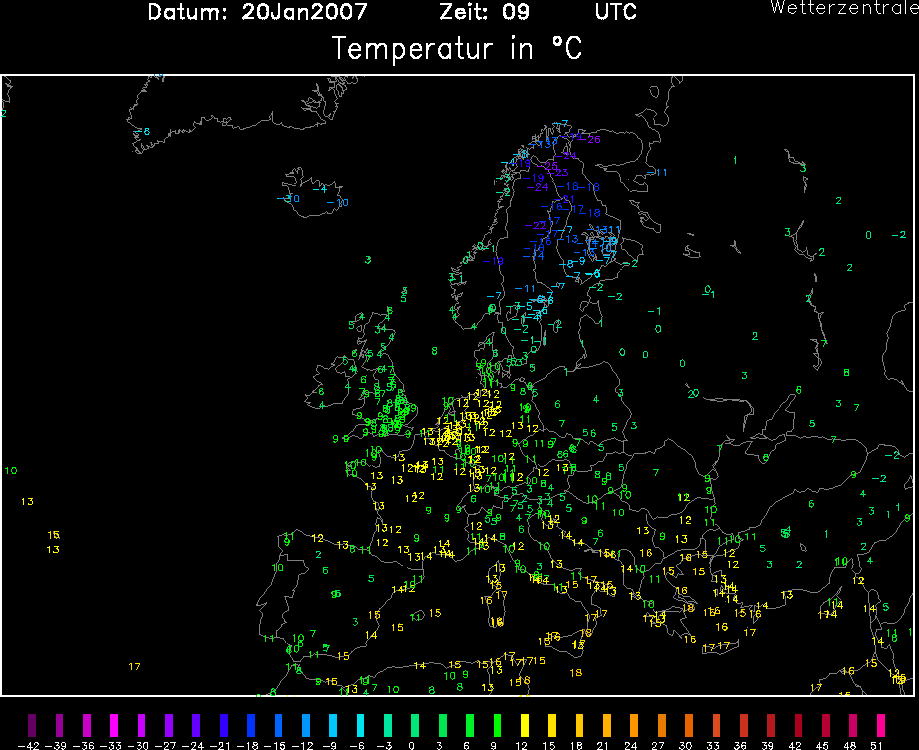
Task: Pick the legend swatch above 21
Action: point(607,725)
